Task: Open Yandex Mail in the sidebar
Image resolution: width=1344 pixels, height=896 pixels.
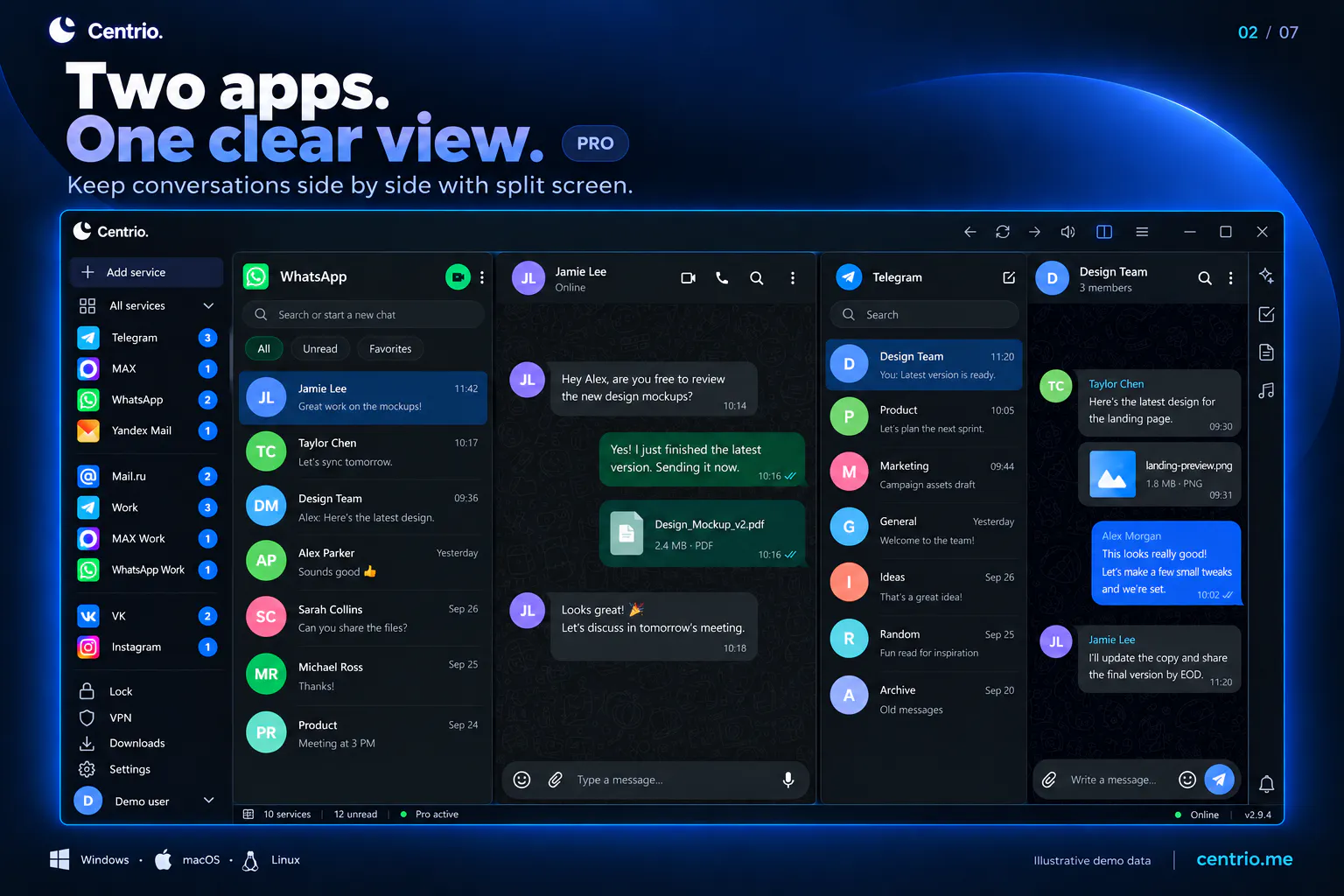Action: (146, 430)
